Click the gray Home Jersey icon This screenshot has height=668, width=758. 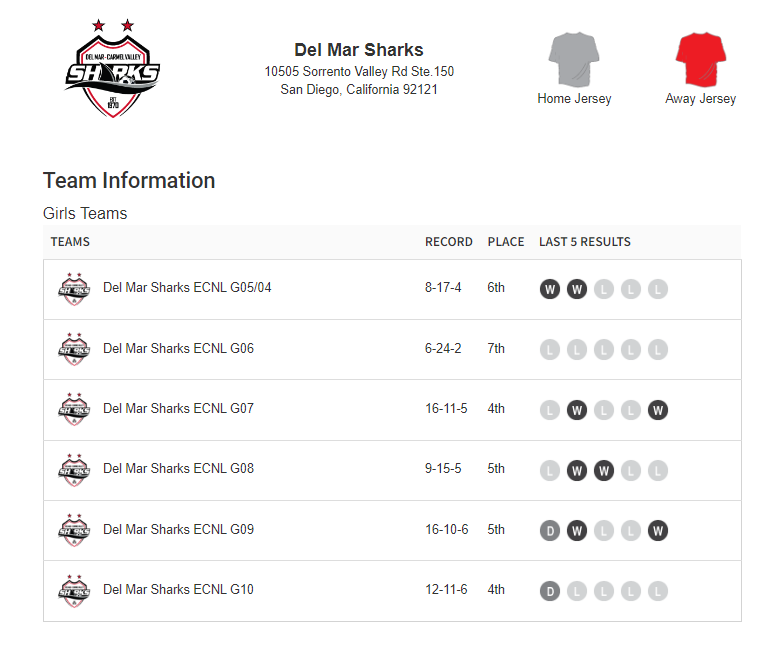[x=573, y=60]
